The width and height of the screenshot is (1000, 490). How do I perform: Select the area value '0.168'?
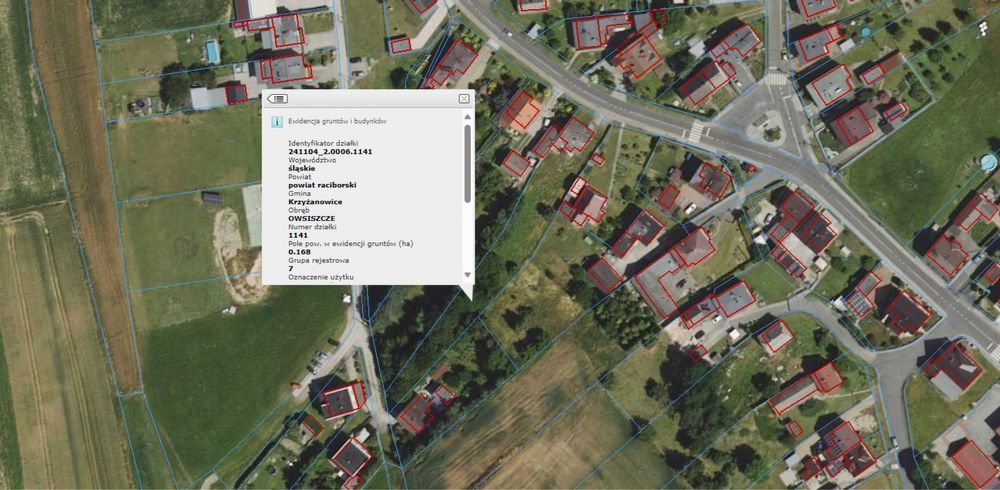pyautogui.click(x=299, y=252)
